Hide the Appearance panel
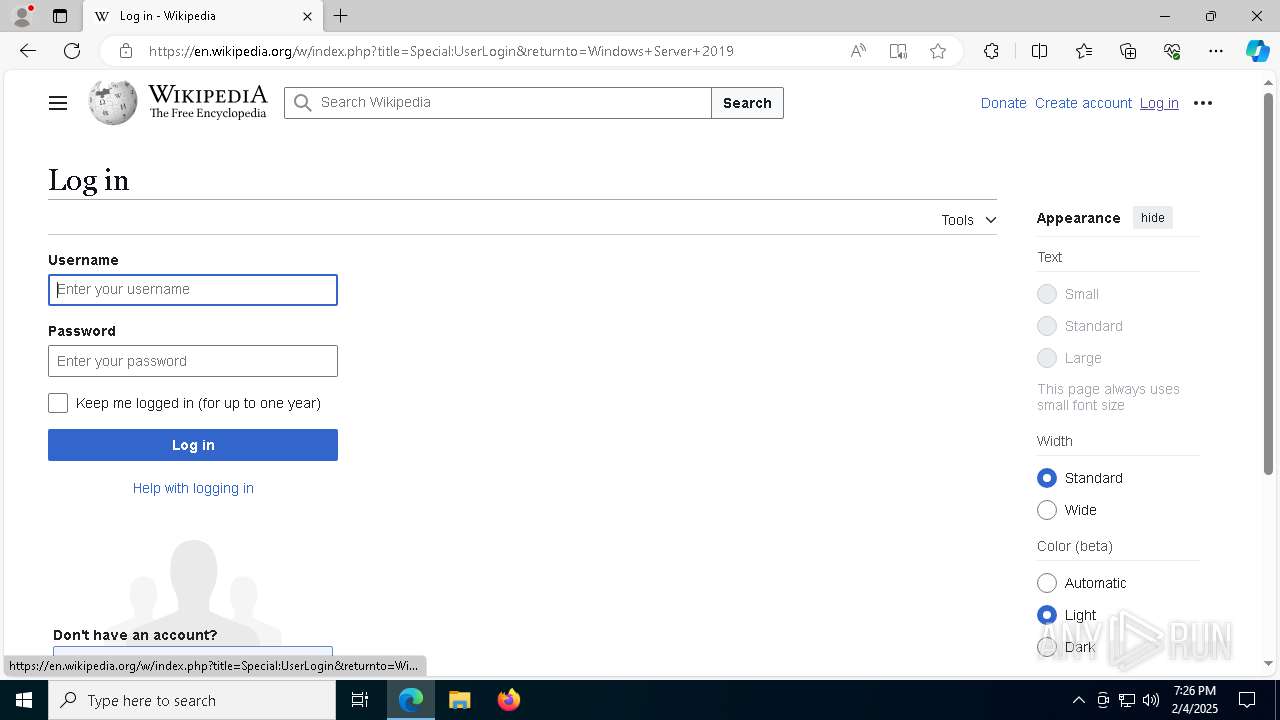The image size is (1280, 720). 1153,218
